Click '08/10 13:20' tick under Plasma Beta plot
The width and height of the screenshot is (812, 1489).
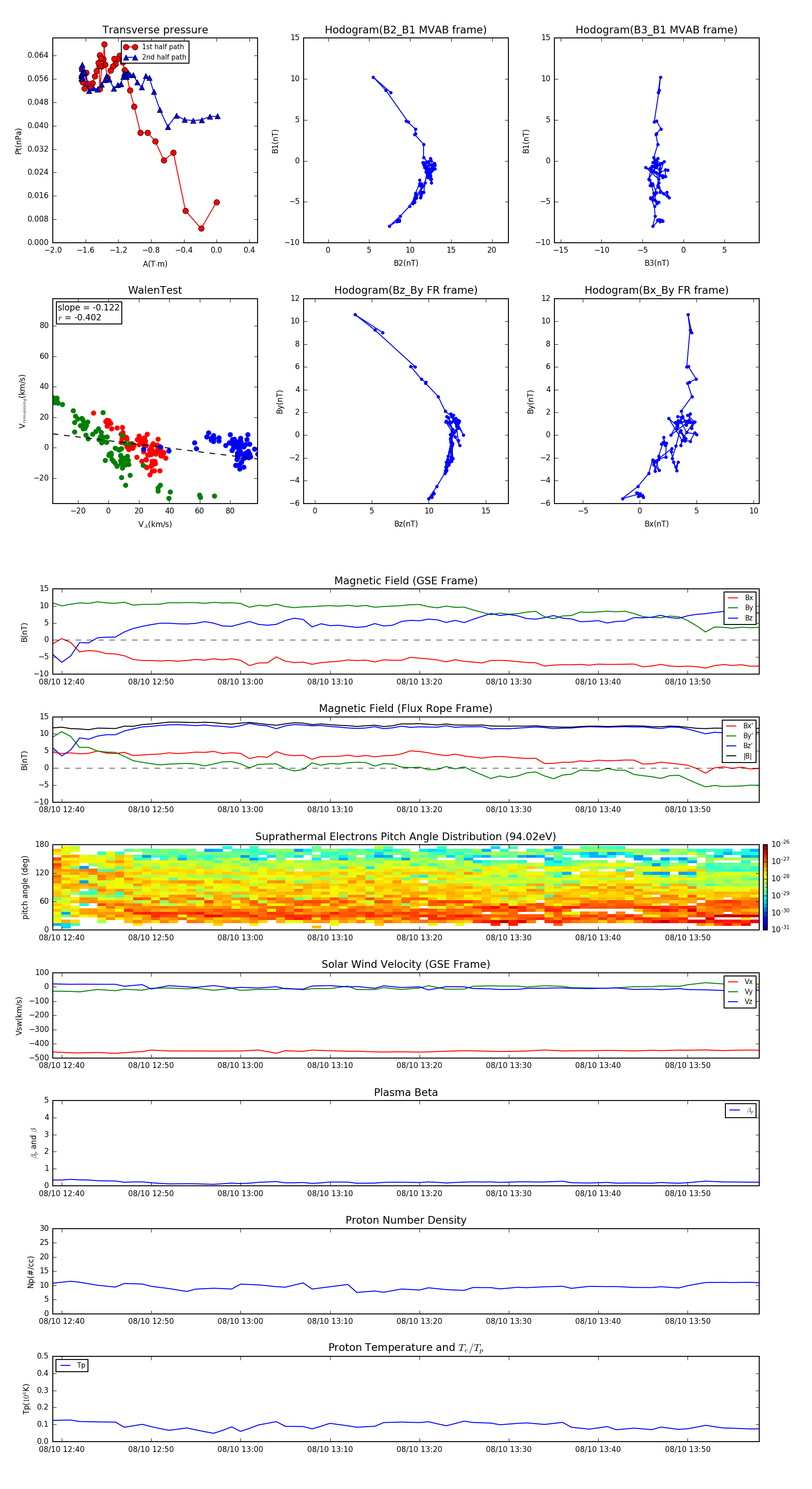pyautogui.click(x=419, y=1193)
